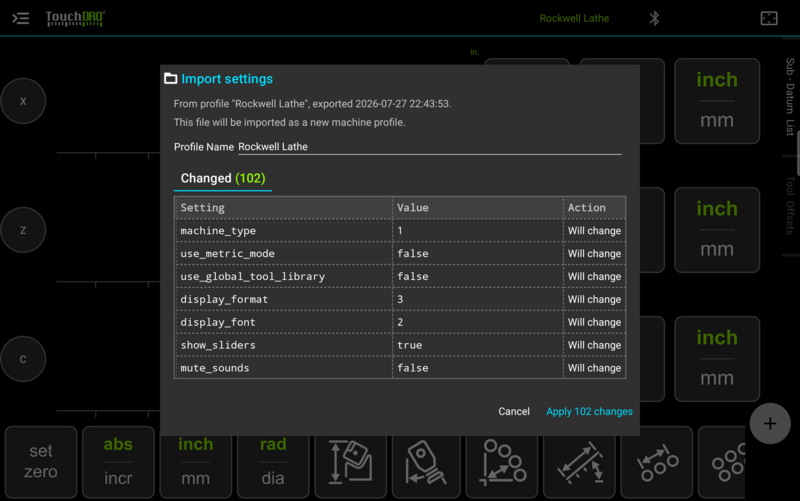Viewport: 800px width, 501px height.
Task: Apply 102 changes button
Action: point(589,411)
